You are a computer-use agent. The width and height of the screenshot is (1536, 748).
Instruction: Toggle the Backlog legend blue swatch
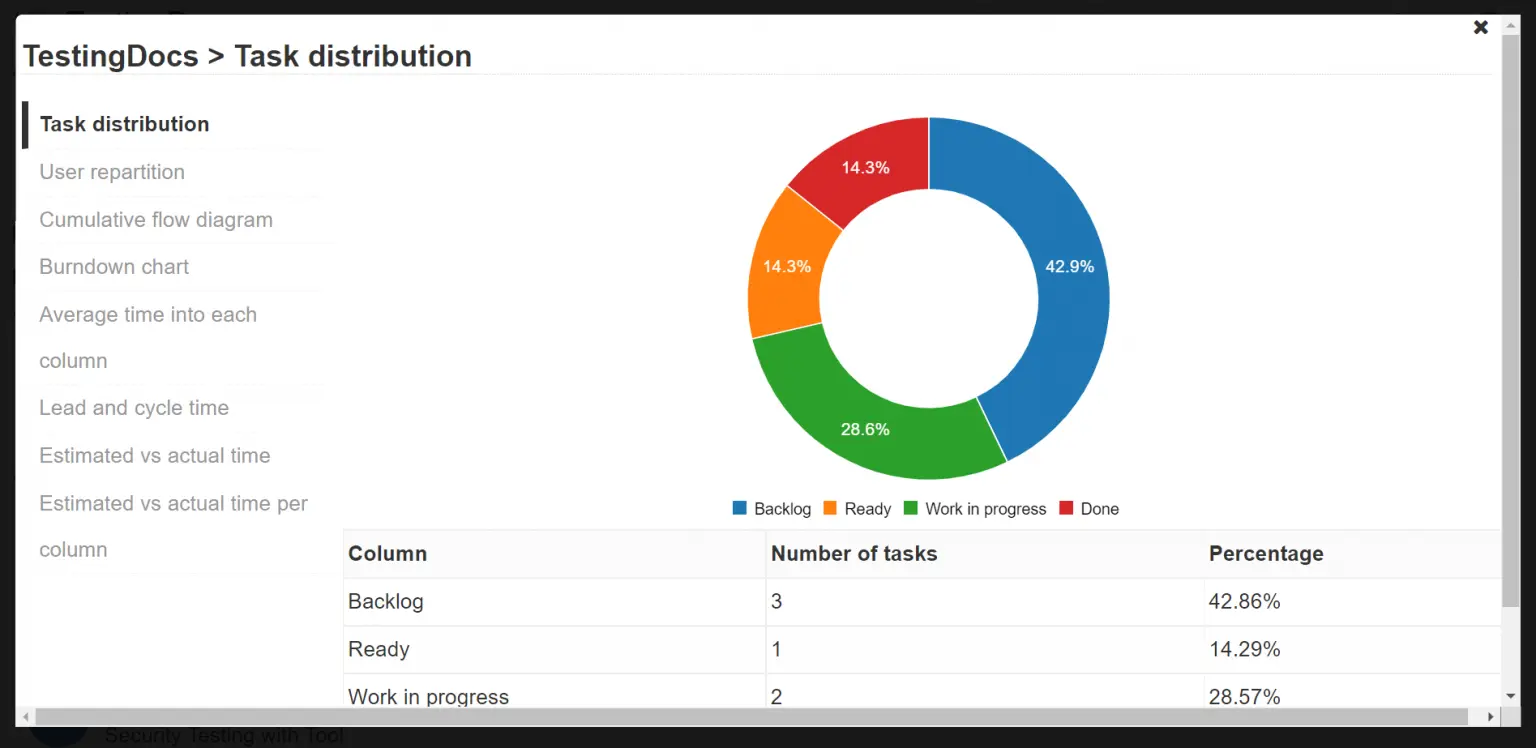[740, 508]
